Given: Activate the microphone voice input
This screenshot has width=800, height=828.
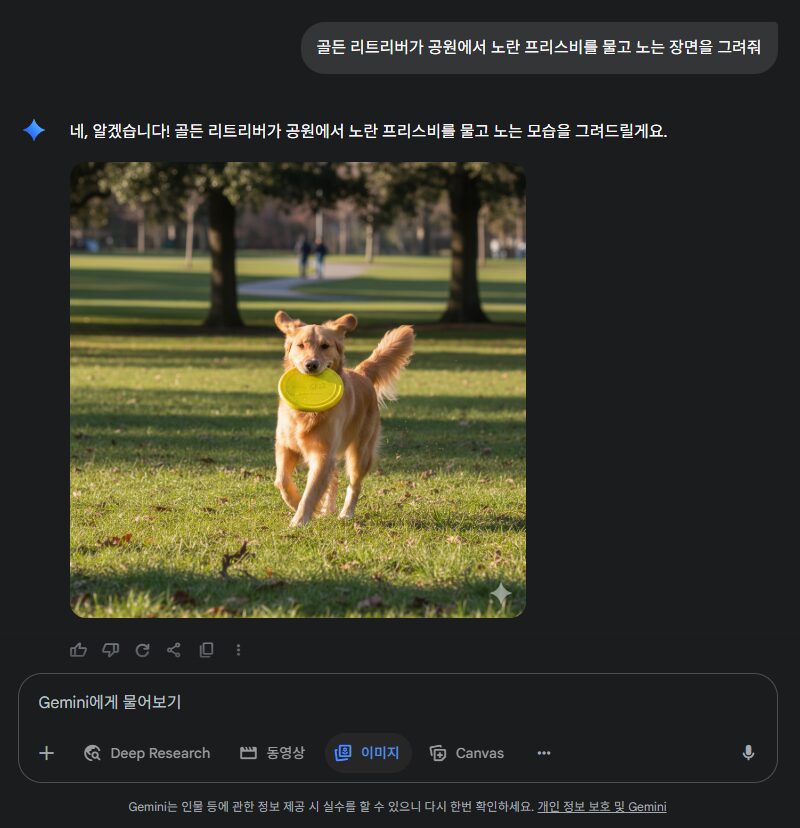Looking at the screenshot, I should [748, 753].
